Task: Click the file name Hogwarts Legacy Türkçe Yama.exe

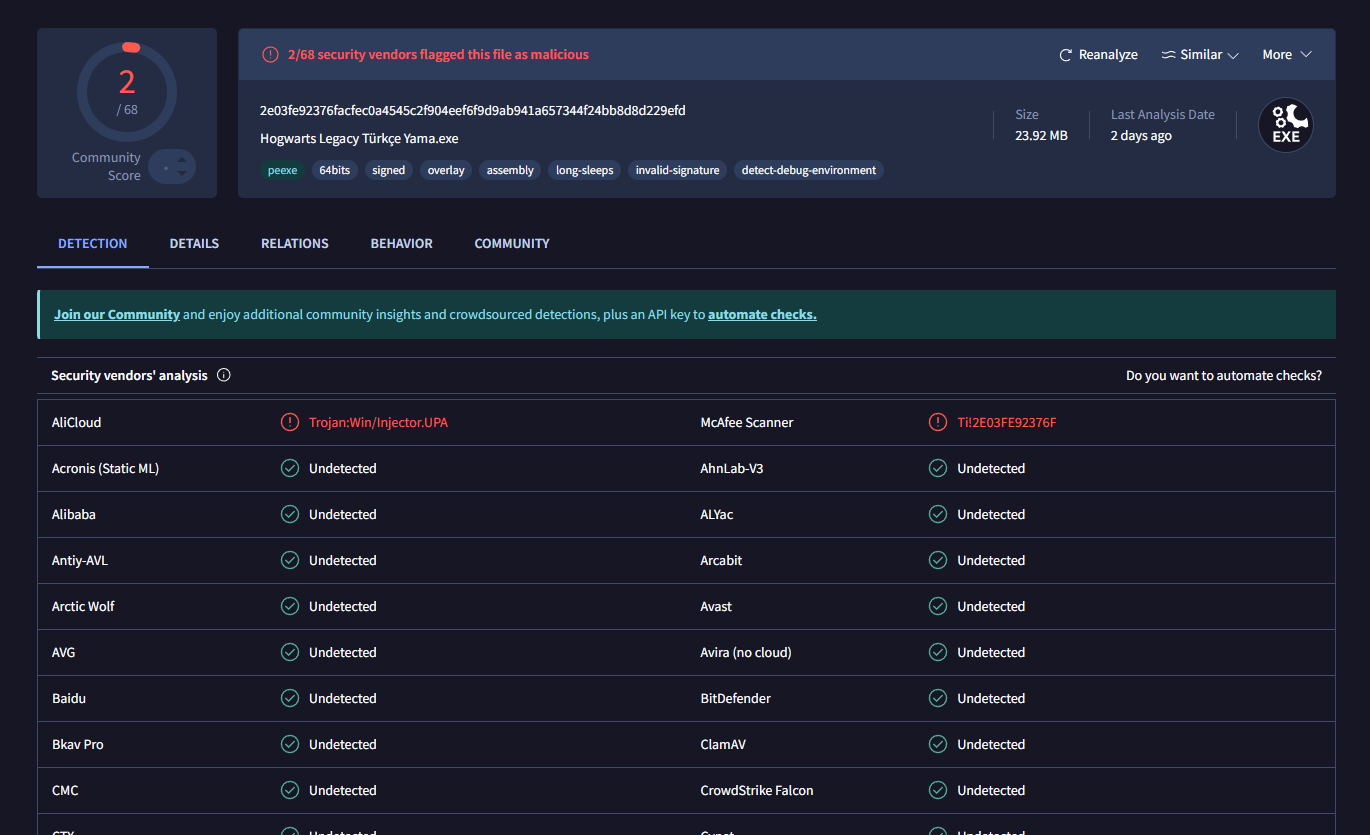Action: click(x=359, y=139)
